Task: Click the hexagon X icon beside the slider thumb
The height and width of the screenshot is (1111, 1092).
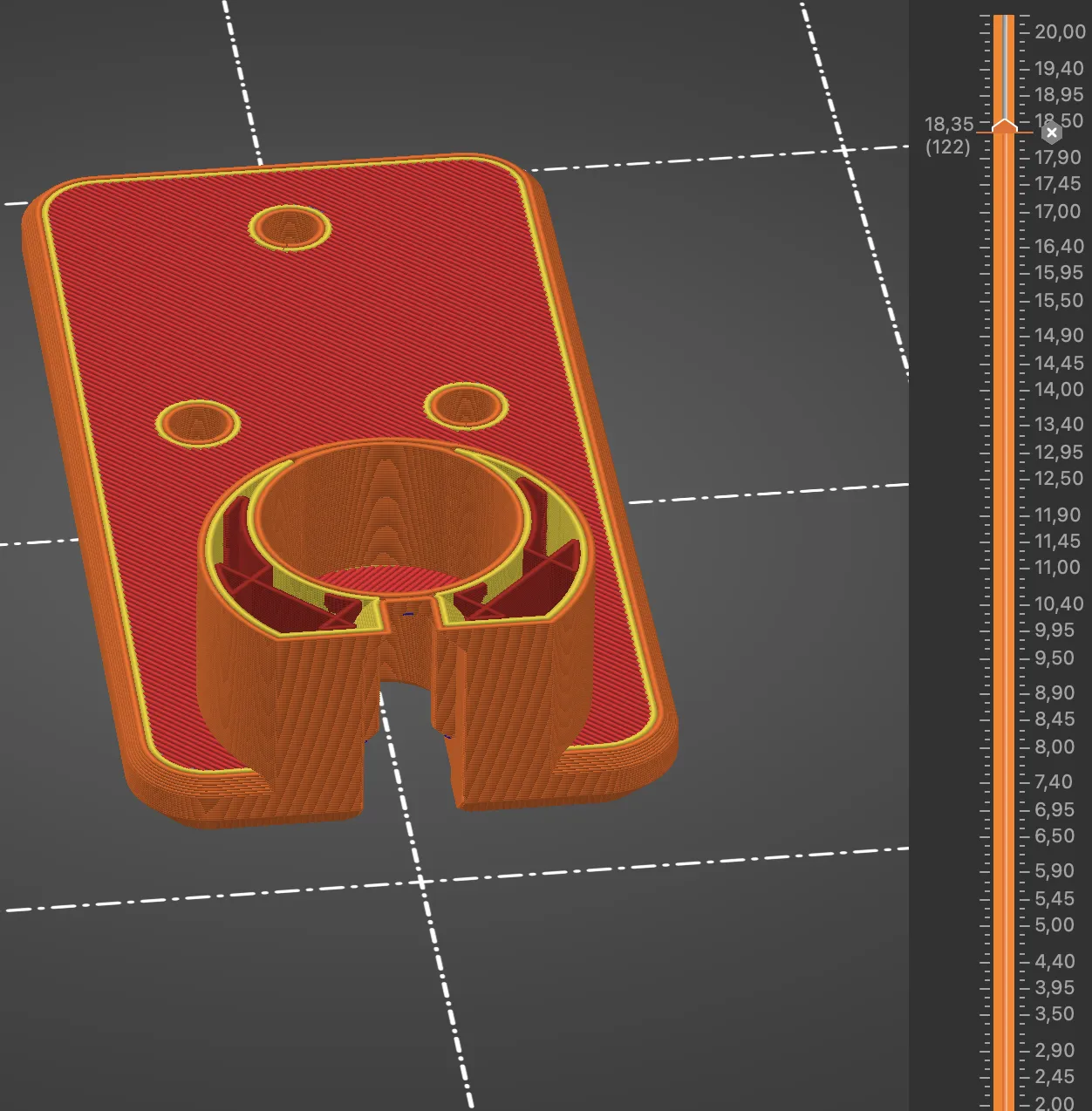Action: click(x=1052, y=133)
